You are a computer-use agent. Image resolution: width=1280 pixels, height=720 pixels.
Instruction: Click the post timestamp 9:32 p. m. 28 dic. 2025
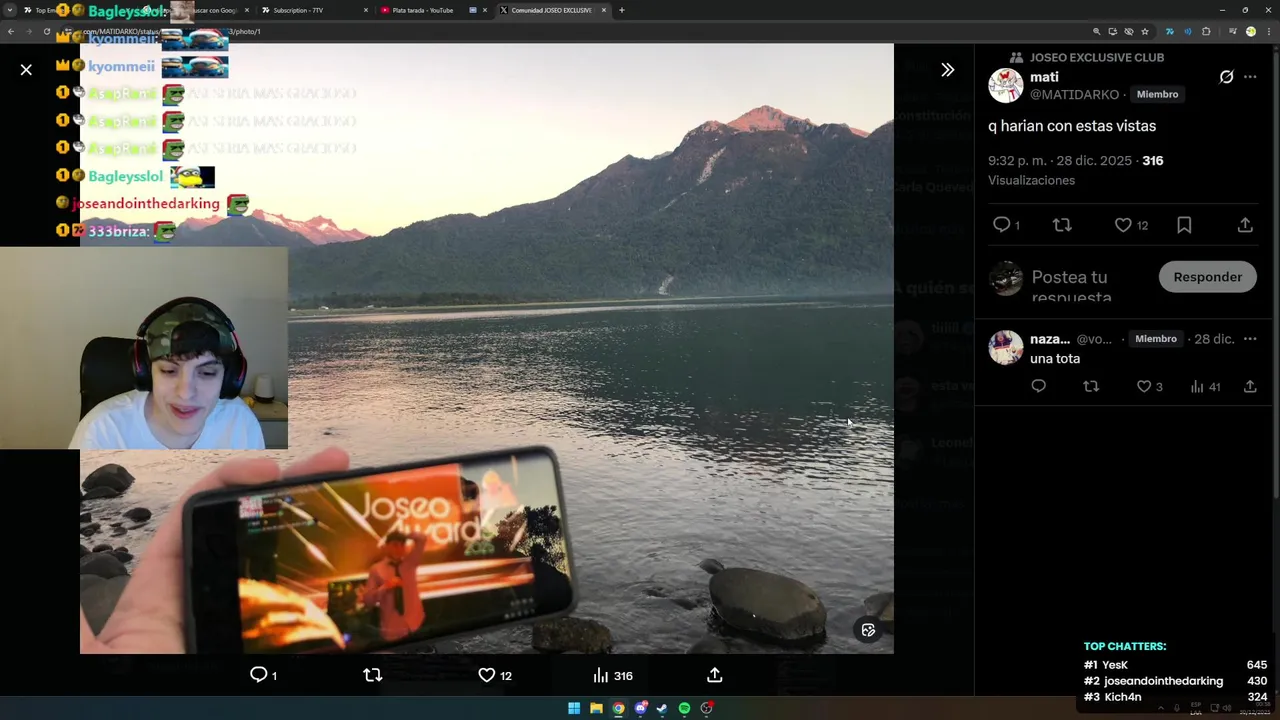1060,160
